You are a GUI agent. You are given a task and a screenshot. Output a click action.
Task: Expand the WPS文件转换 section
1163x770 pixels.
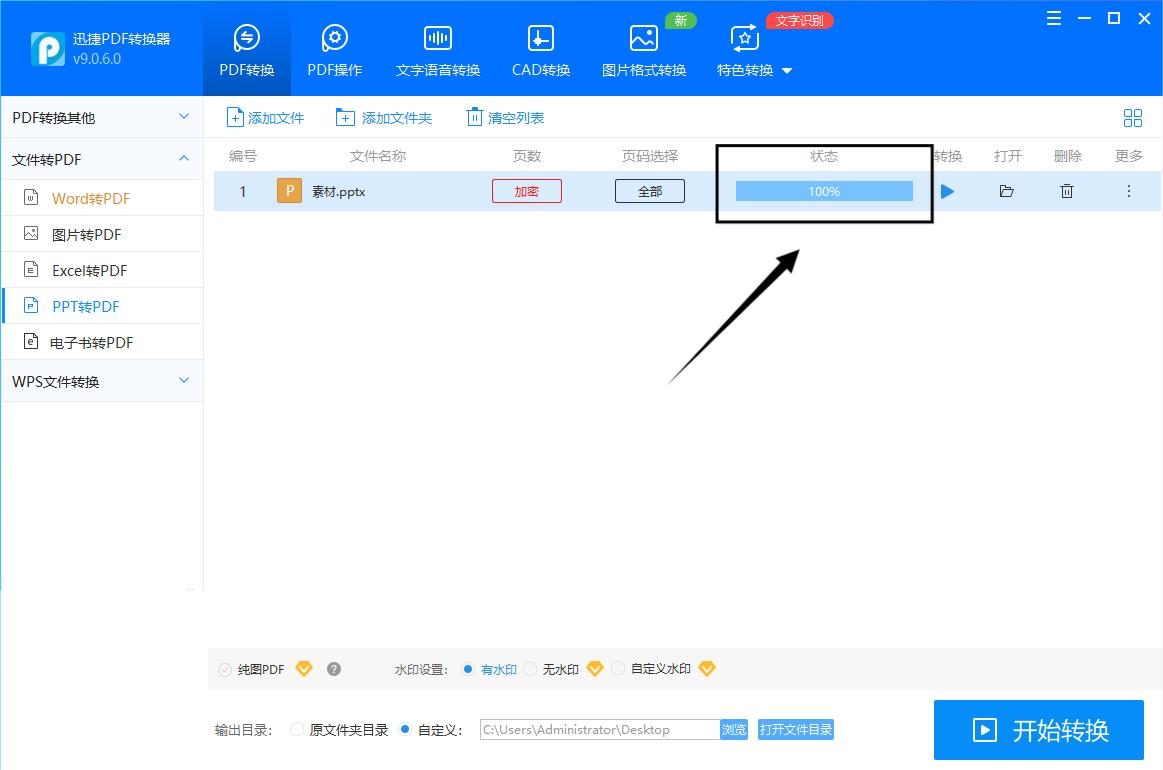coord(100,381)
